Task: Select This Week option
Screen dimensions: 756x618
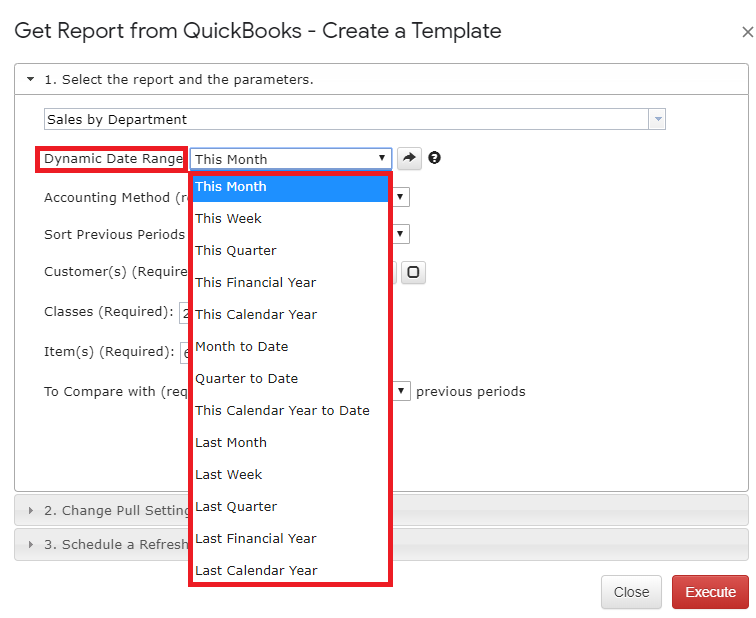Action: click(x=290, y=218)
